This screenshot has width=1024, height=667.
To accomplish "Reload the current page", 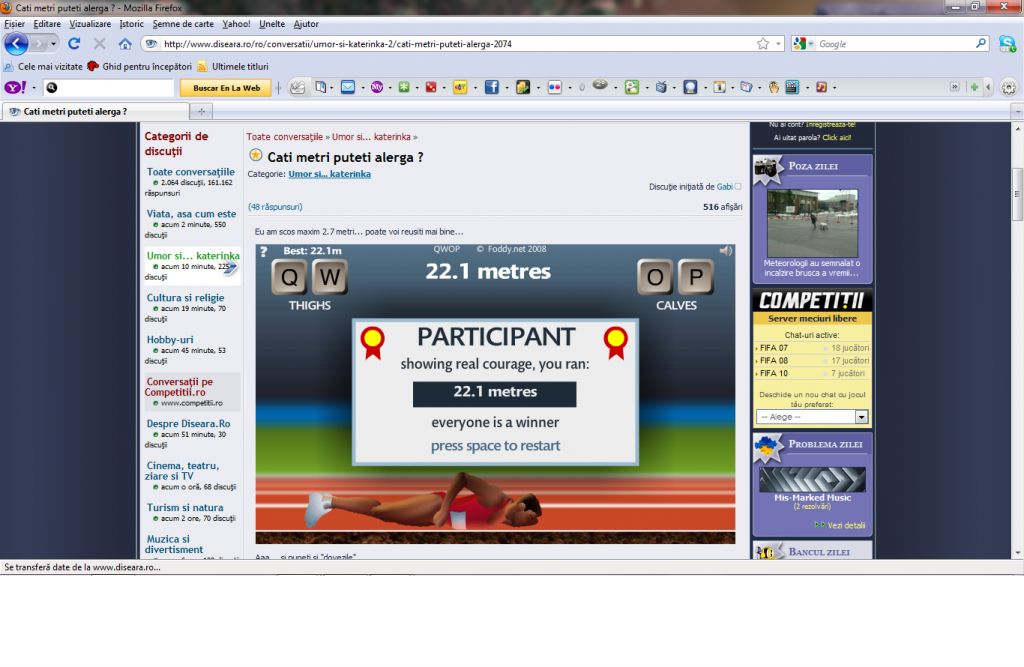I will point(74,44).
